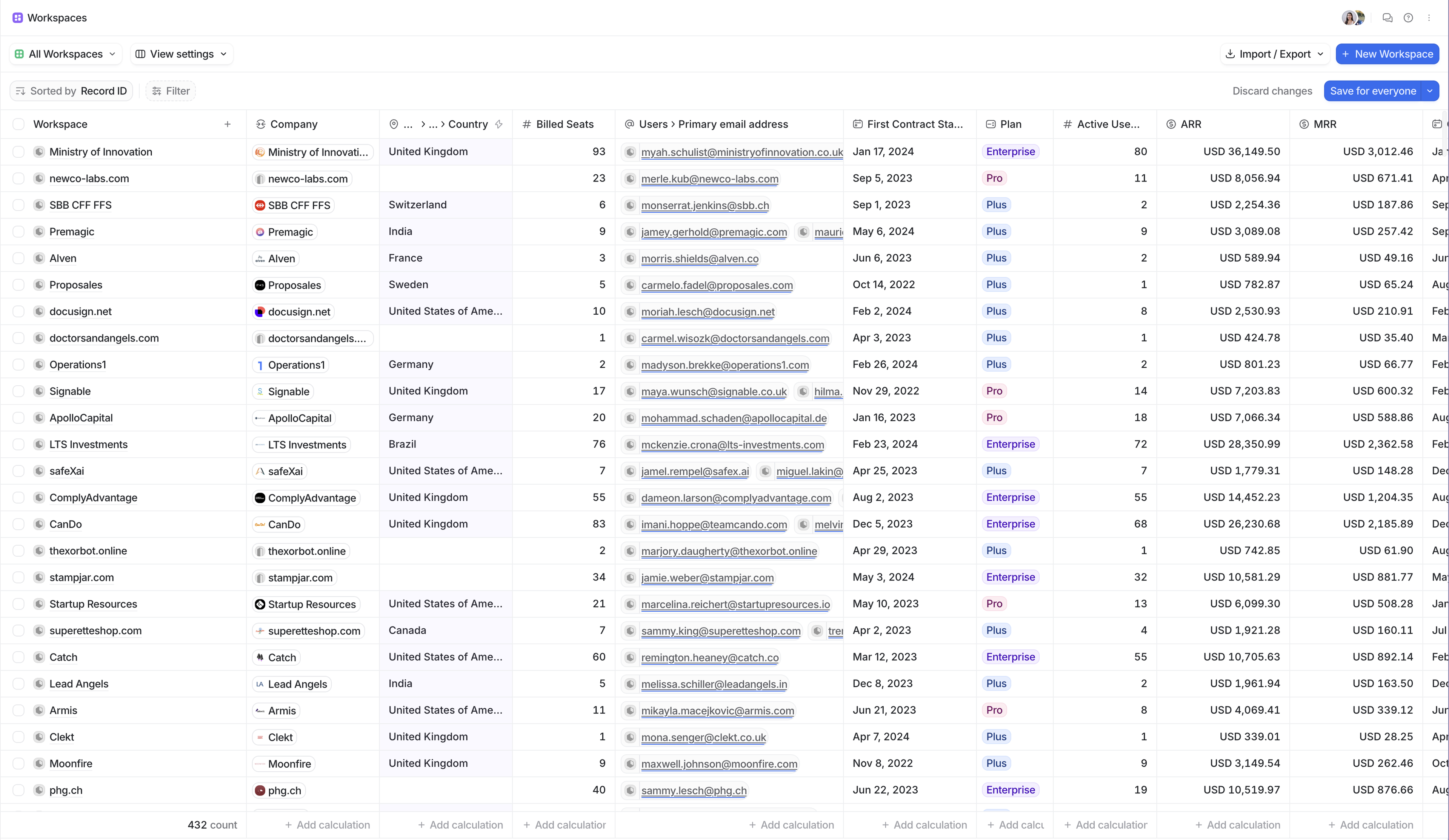Check the Ministry of Innovation row checkbox
The height and width of the screenshot is (840, 1449).
(18, 152)
